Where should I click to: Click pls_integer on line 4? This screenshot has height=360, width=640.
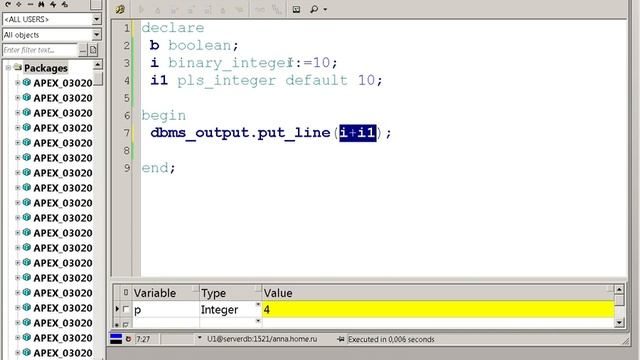[x=227, y=80]
